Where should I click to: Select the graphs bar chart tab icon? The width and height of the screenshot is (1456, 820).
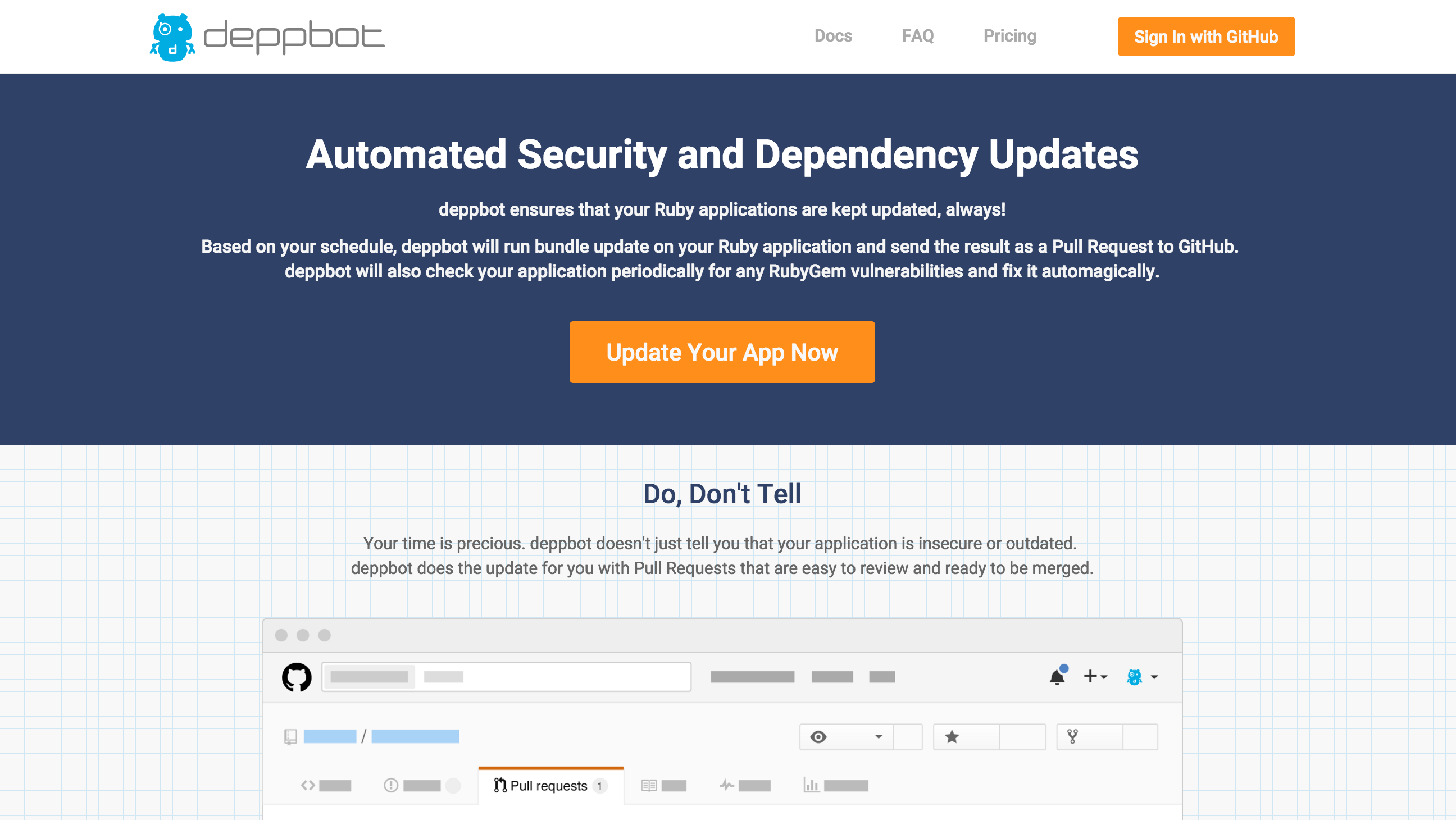pos(811,785)
